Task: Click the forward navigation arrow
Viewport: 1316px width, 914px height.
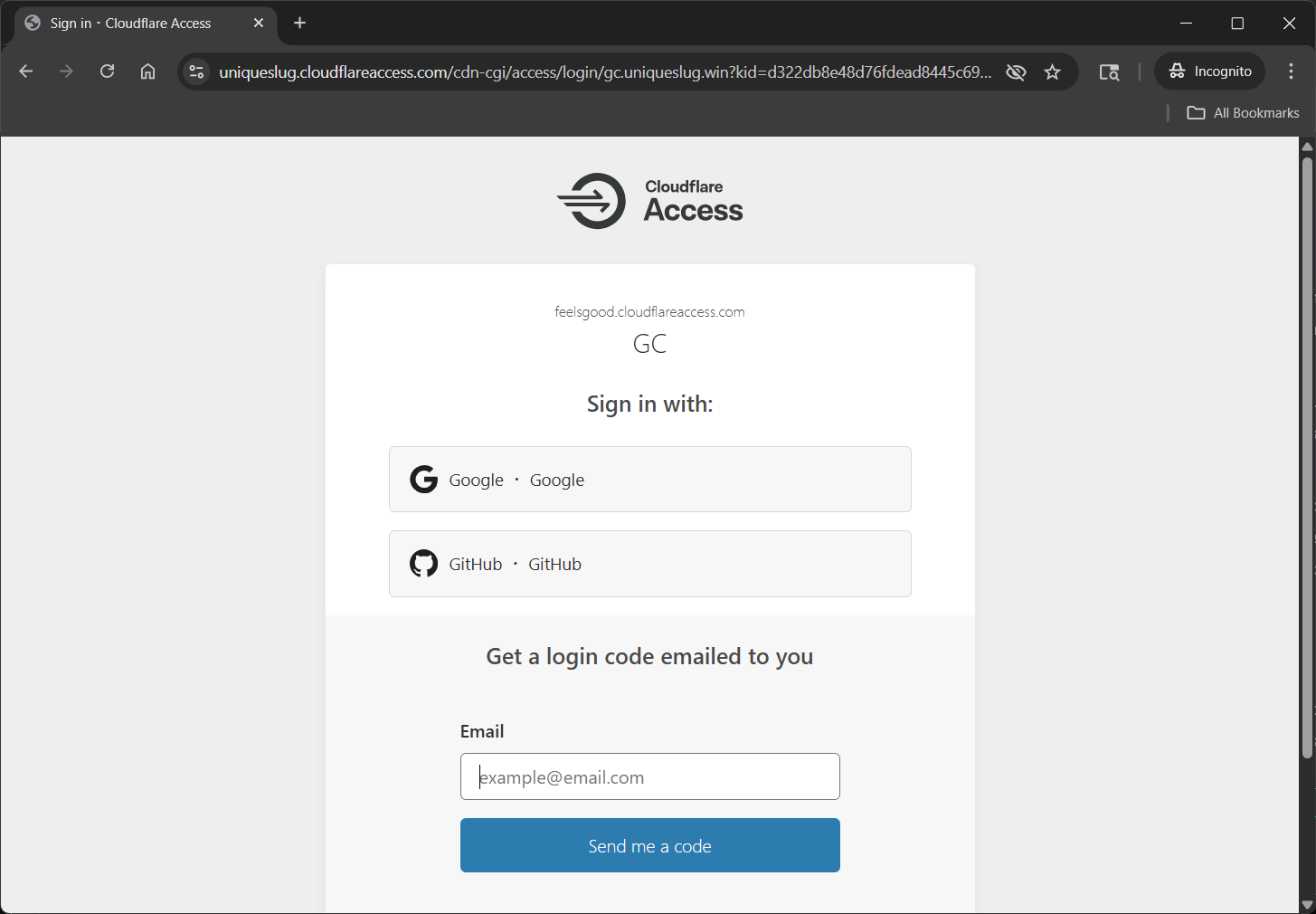Action: pyautogui.click(x=66, y=71)
